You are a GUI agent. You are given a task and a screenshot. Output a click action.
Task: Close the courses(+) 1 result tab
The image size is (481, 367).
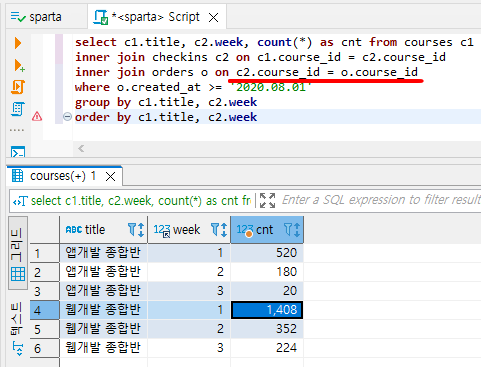click(110, 176)
